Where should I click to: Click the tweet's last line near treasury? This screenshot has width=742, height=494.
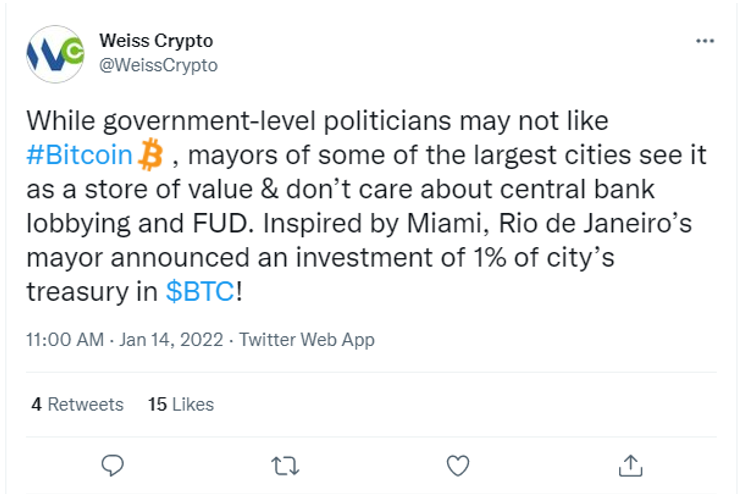click(x=134, y=291)
